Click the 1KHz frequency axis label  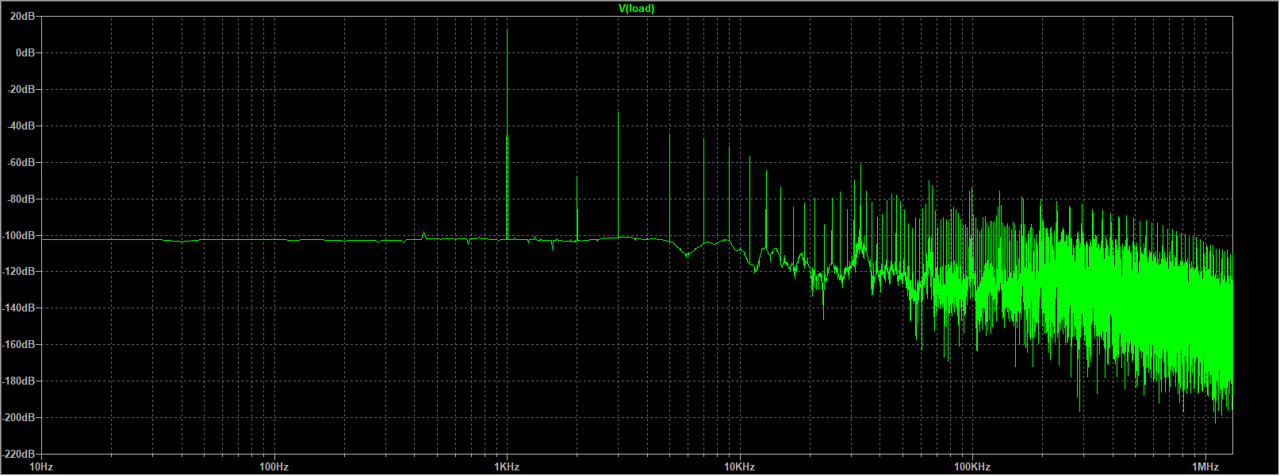(507, 467)
